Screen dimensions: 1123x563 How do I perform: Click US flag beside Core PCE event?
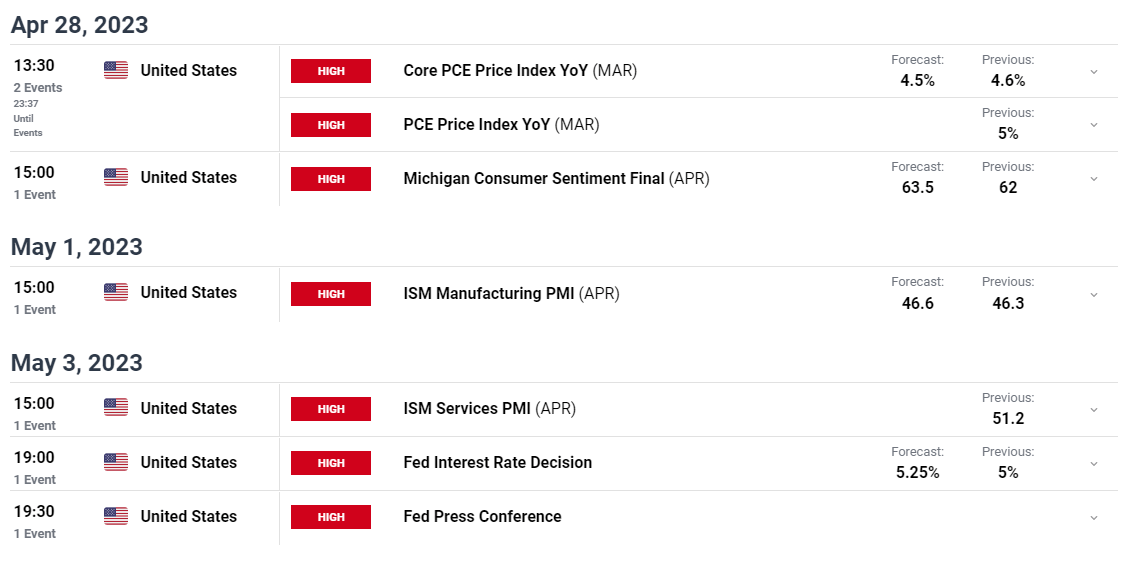tap(116, 70)
